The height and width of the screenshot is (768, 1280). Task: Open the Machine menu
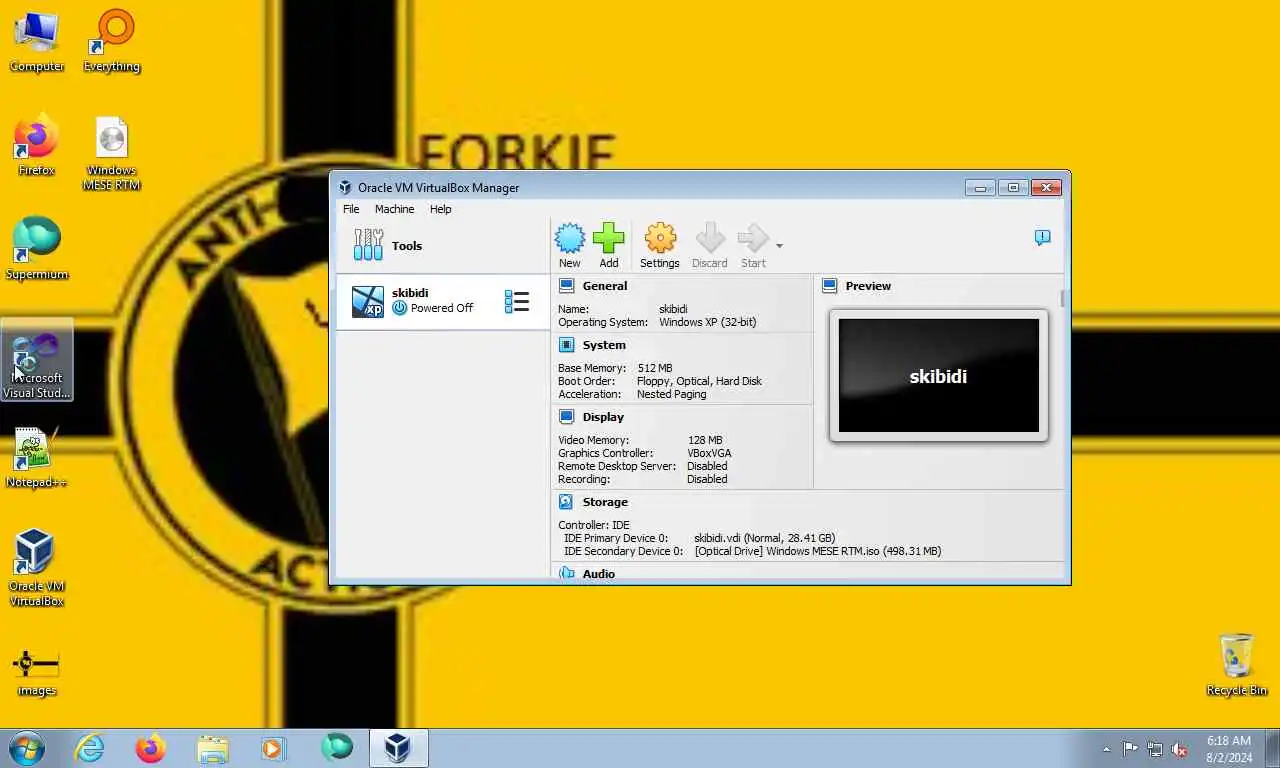click(394, 209)
